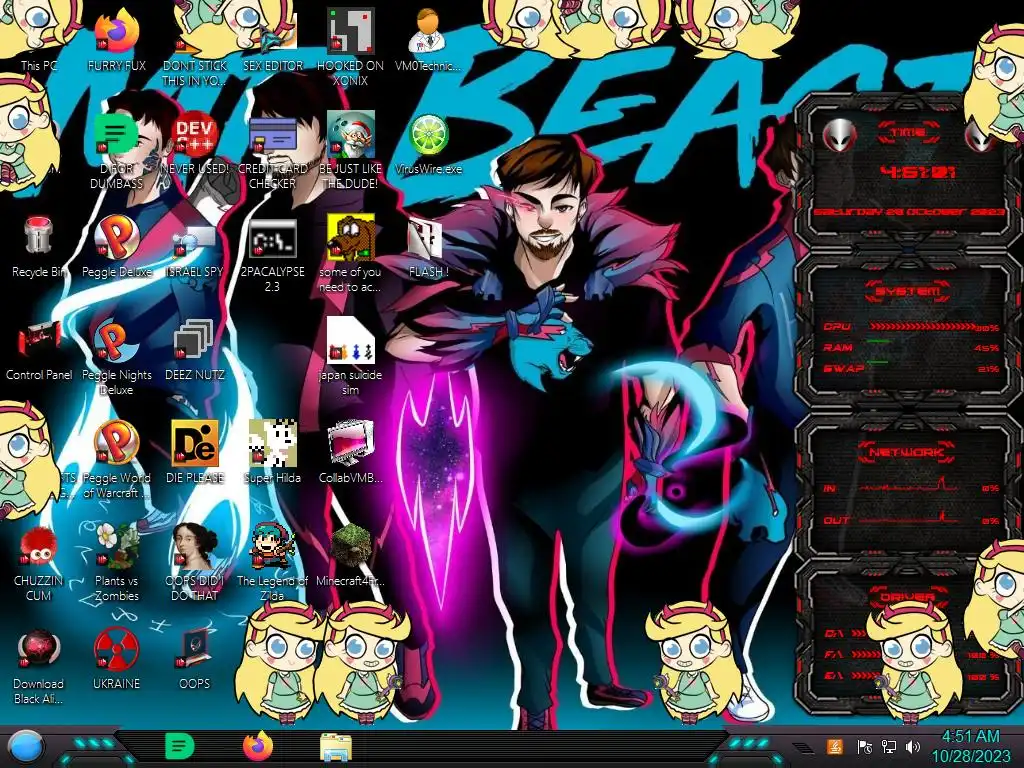Image resolution: width=1024 pixels, height=768 pixels.
Task: Open the NEVER USED! Dev-C++ icon
Action: pyautogui.click(x=194, y=142)
